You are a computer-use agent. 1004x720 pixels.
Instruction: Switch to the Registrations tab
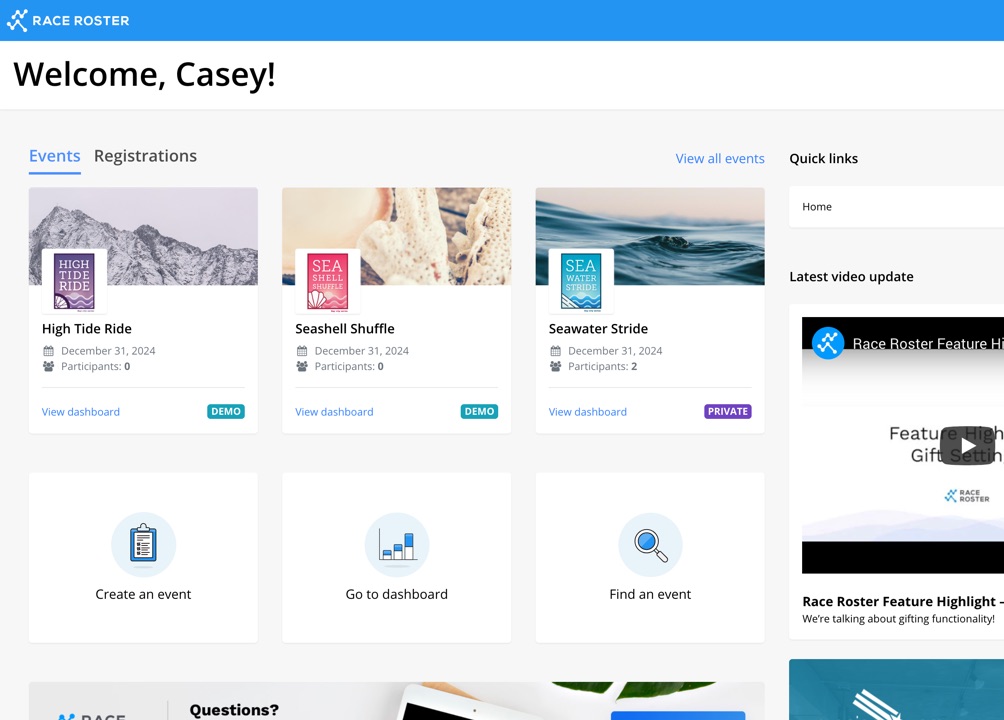coord(145,156)
